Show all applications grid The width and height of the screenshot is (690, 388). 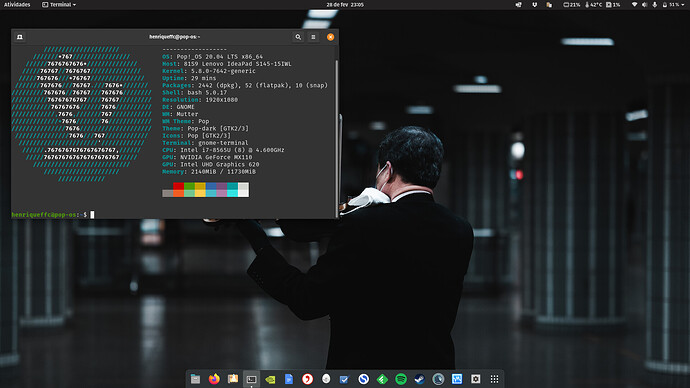click(494, 379)
